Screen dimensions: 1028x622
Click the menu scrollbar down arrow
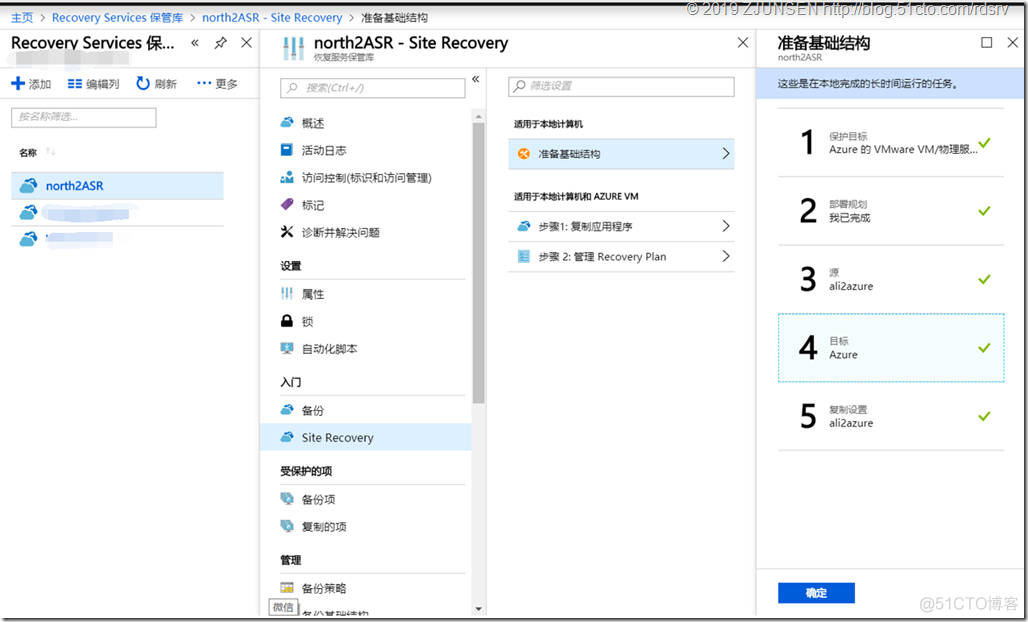pos(478,609)
